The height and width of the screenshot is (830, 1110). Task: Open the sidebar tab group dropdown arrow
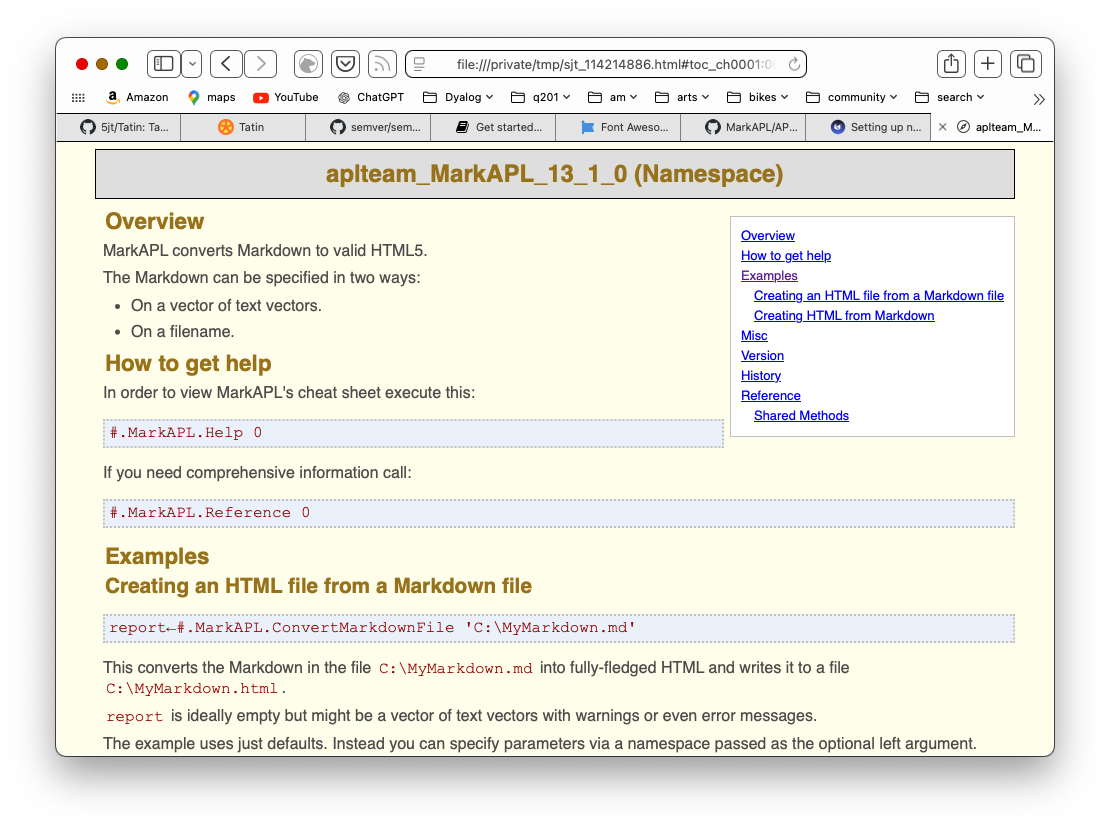tap(192, 64)
